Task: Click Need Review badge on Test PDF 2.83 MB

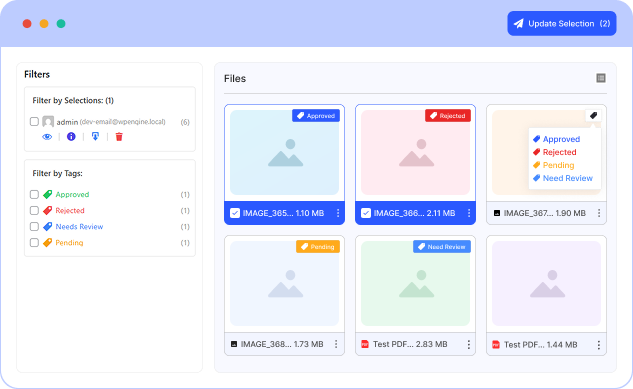Action: (442, 247)
